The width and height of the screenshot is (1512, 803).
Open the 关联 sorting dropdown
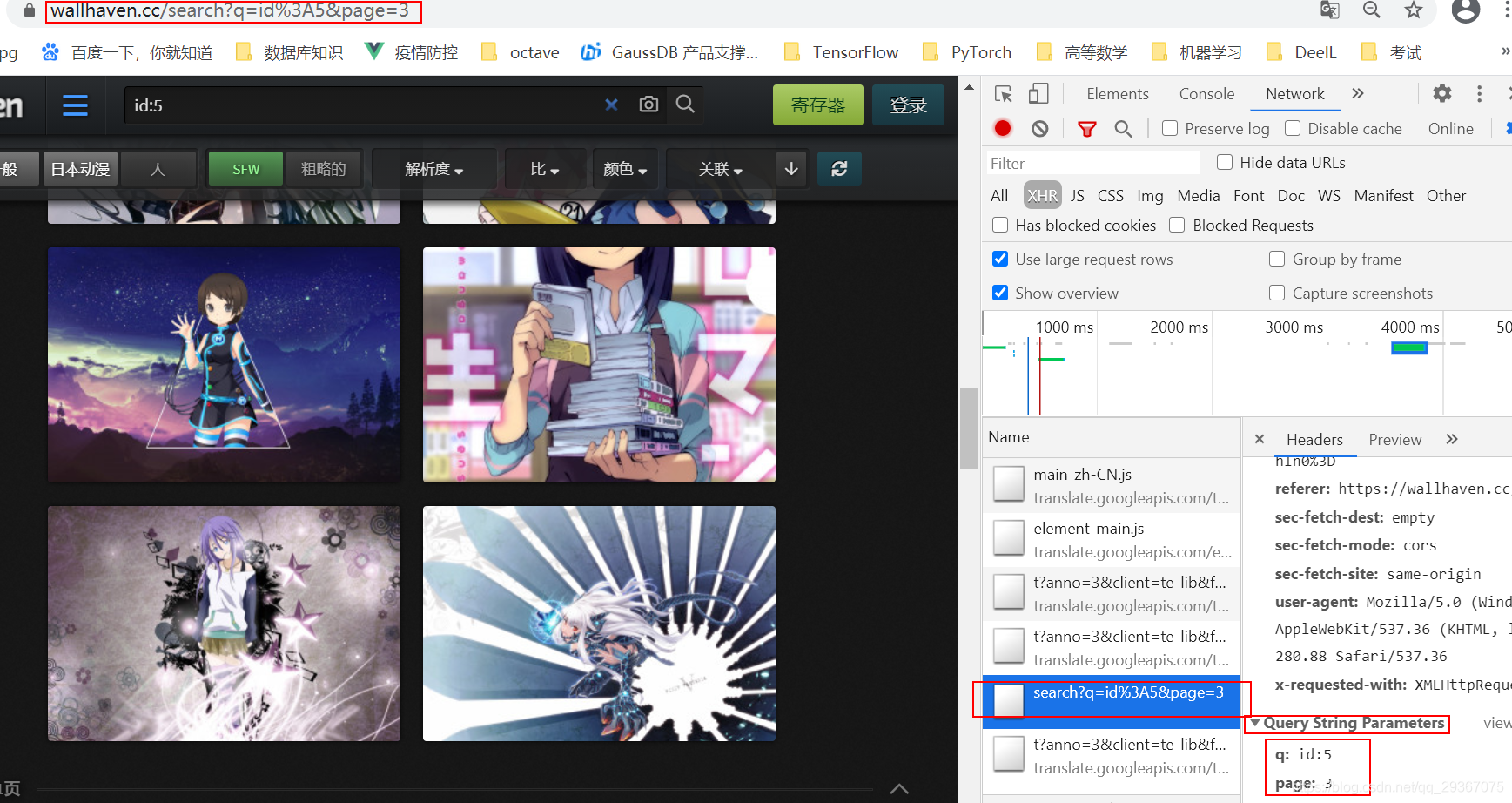pyautogui.click(x=720, y=168)
